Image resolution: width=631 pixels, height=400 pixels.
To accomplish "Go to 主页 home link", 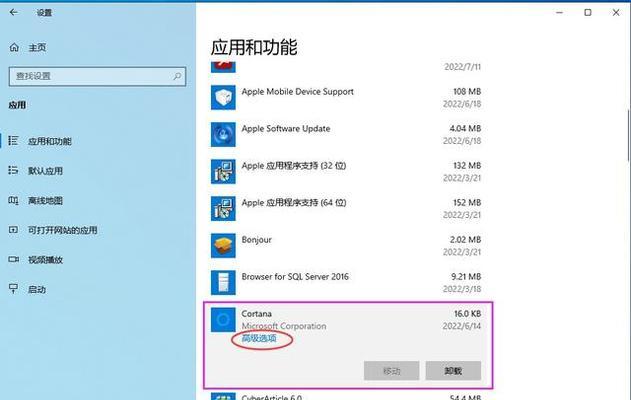I will click(x=37, y=47).
